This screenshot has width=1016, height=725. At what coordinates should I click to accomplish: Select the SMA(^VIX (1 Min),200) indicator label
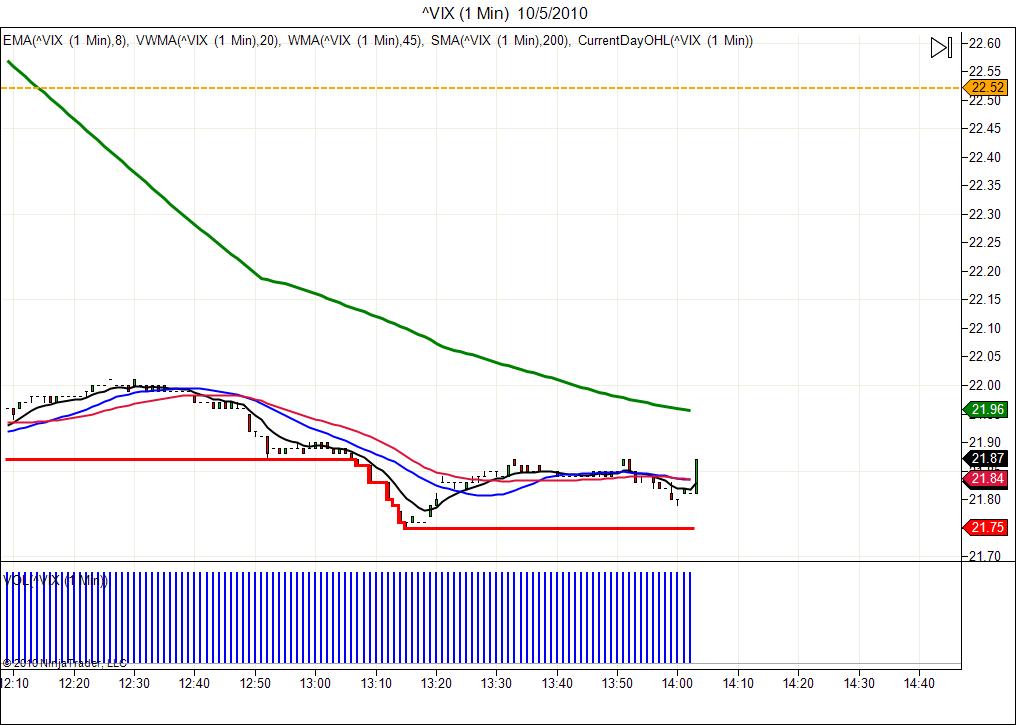501,41
